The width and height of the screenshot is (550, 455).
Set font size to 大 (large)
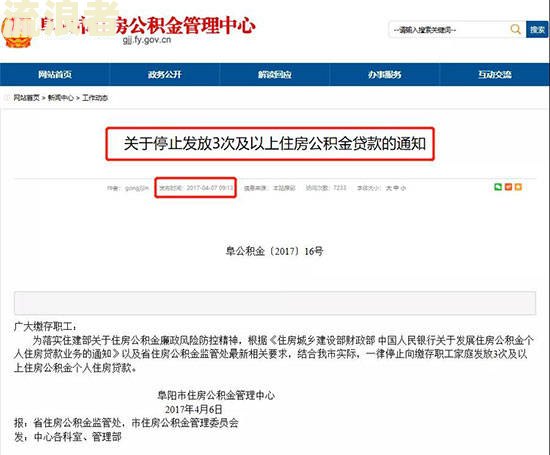[x=389, y=188]
